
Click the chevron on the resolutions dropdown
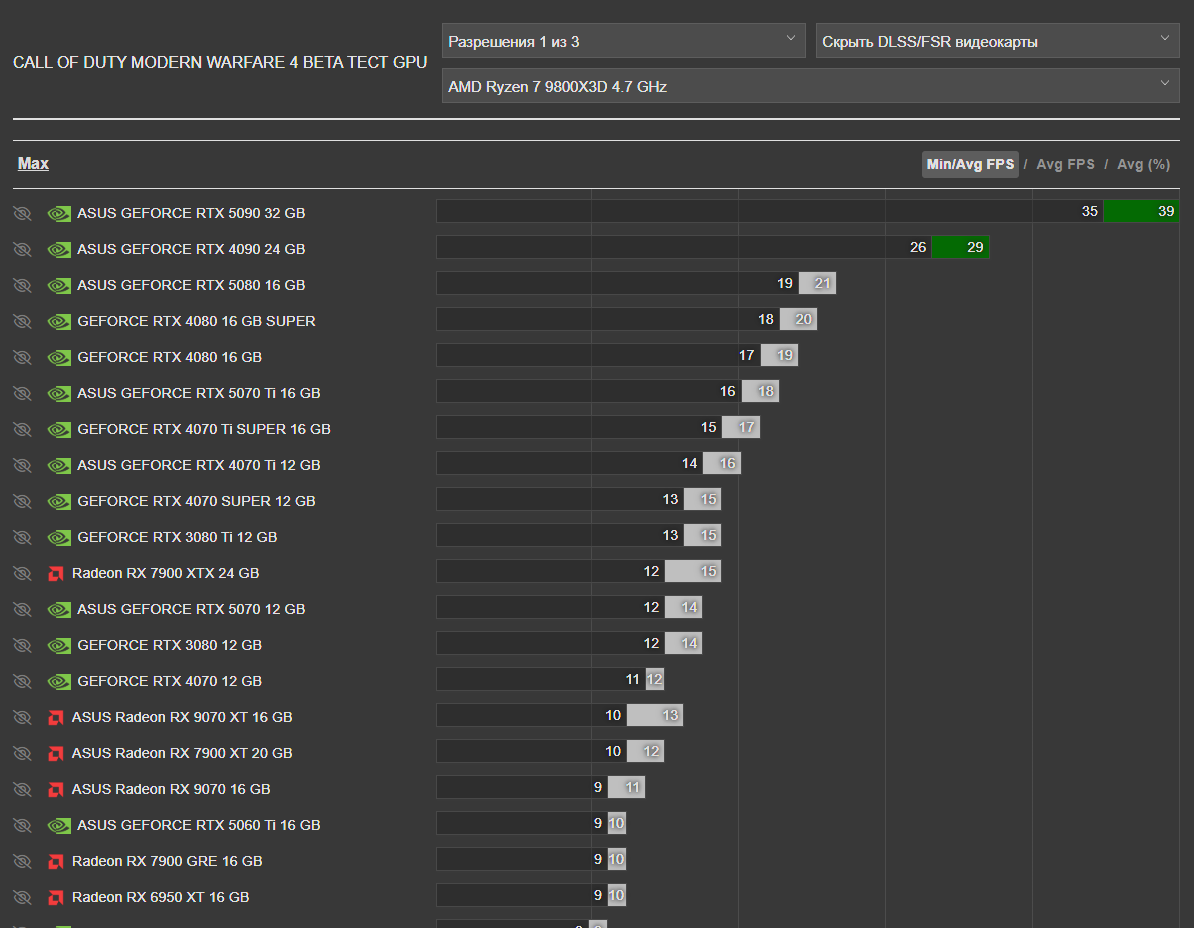[x=790, y=39]
